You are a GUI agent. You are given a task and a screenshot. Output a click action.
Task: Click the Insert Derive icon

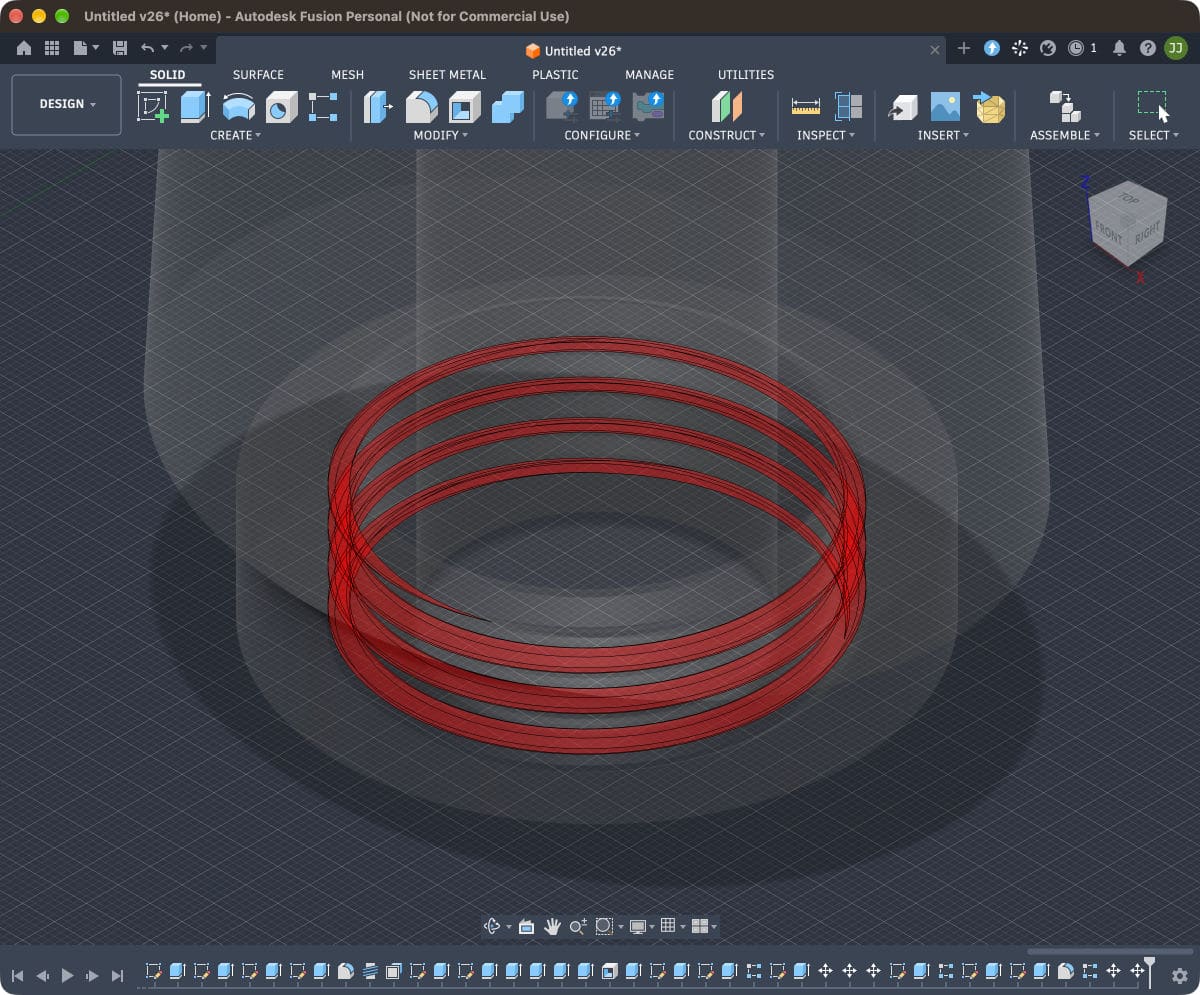click(x=902, y=106)
